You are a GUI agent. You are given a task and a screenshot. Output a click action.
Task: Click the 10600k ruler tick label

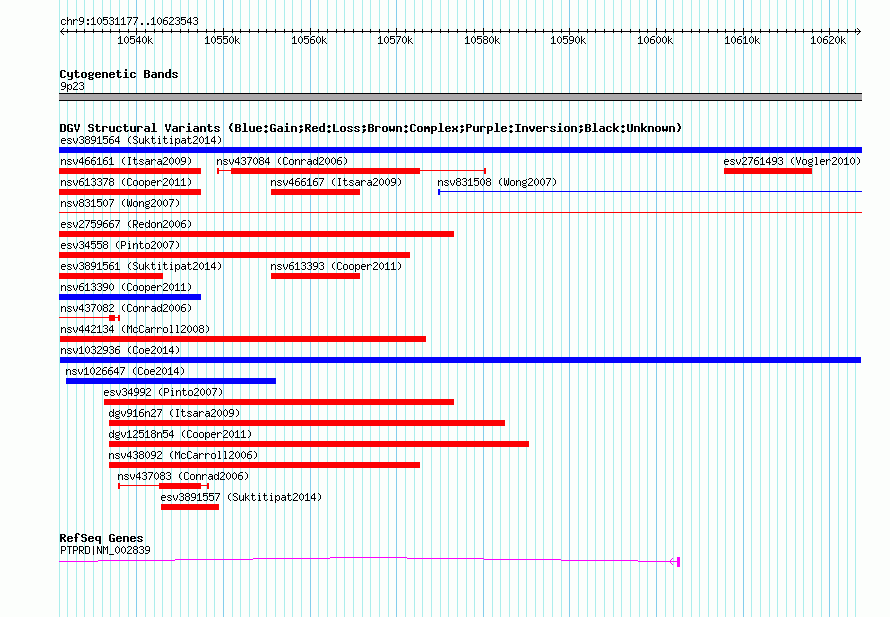pos(655,40)
